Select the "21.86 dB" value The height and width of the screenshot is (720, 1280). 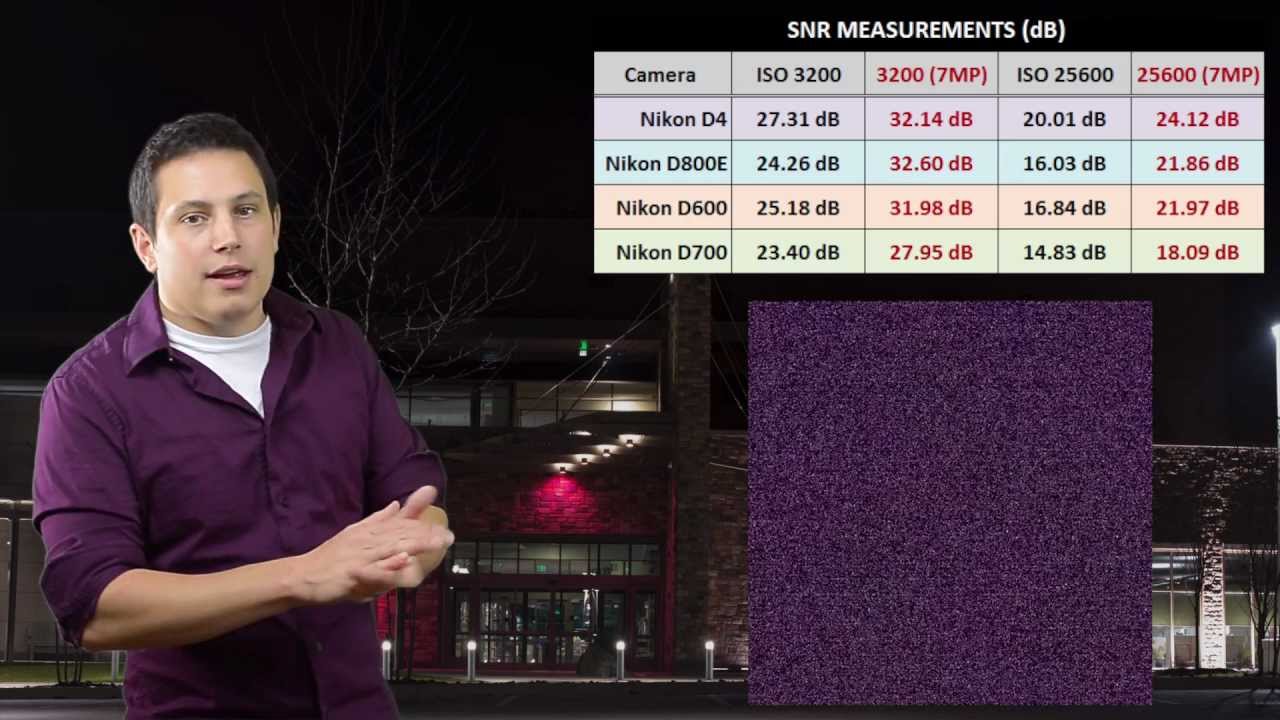[x=1198, y=163]
